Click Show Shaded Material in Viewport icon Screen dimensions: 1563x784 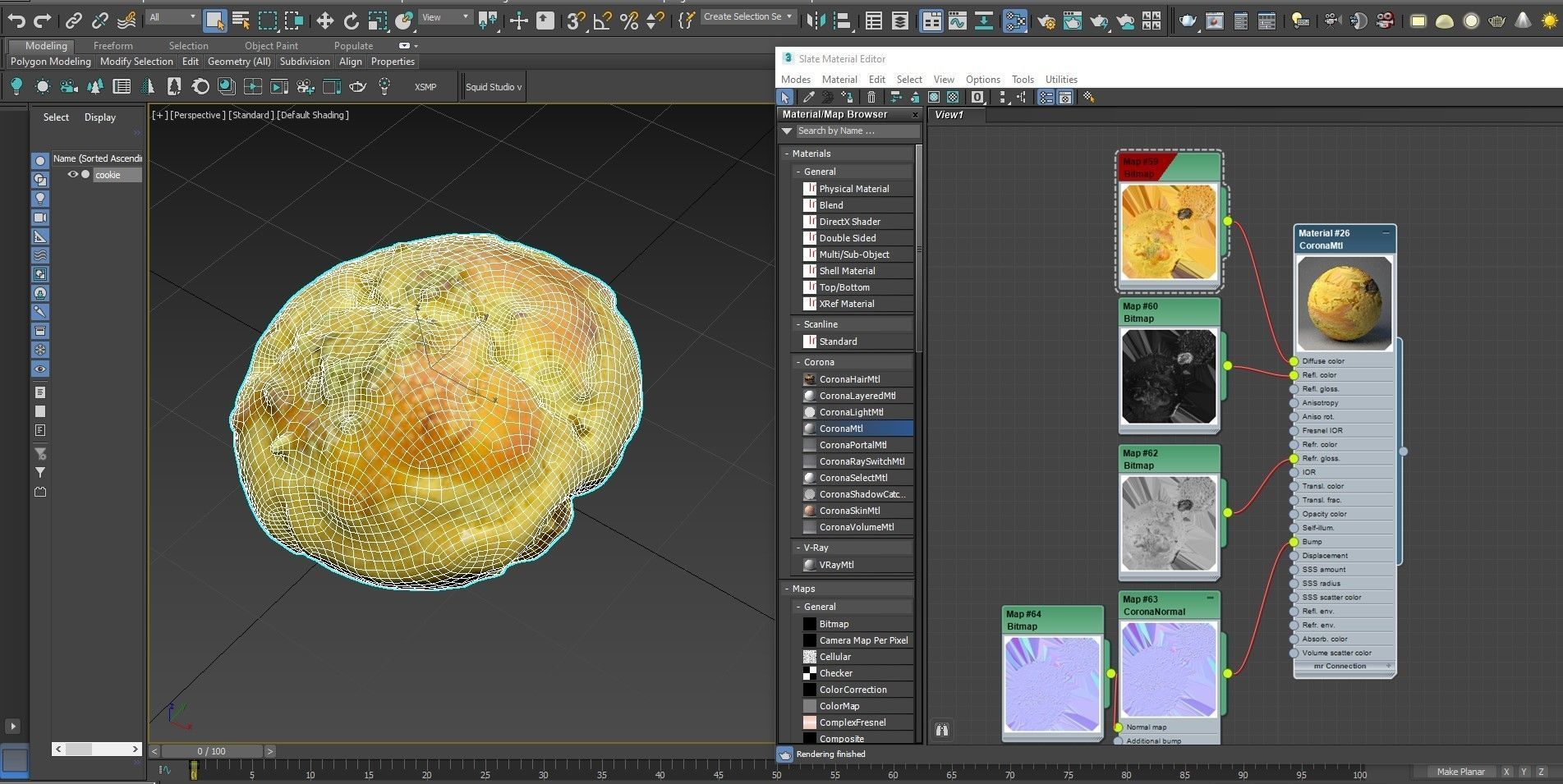tap(934, 97)
